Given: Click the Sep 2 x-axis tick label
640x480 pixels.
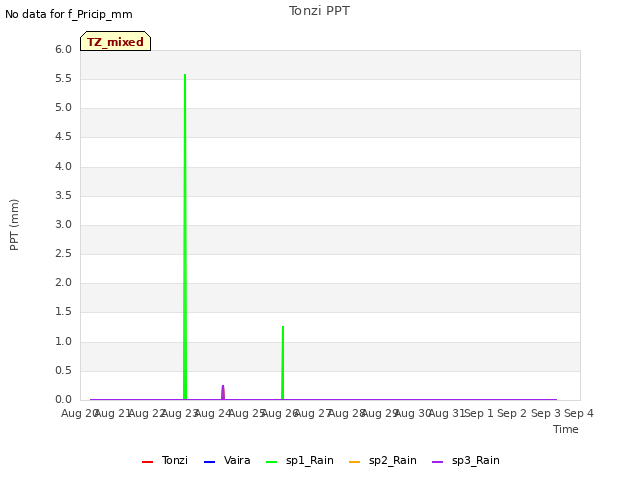Looking at the screenshot, I should pyautogui.click(x=512, y=413).
